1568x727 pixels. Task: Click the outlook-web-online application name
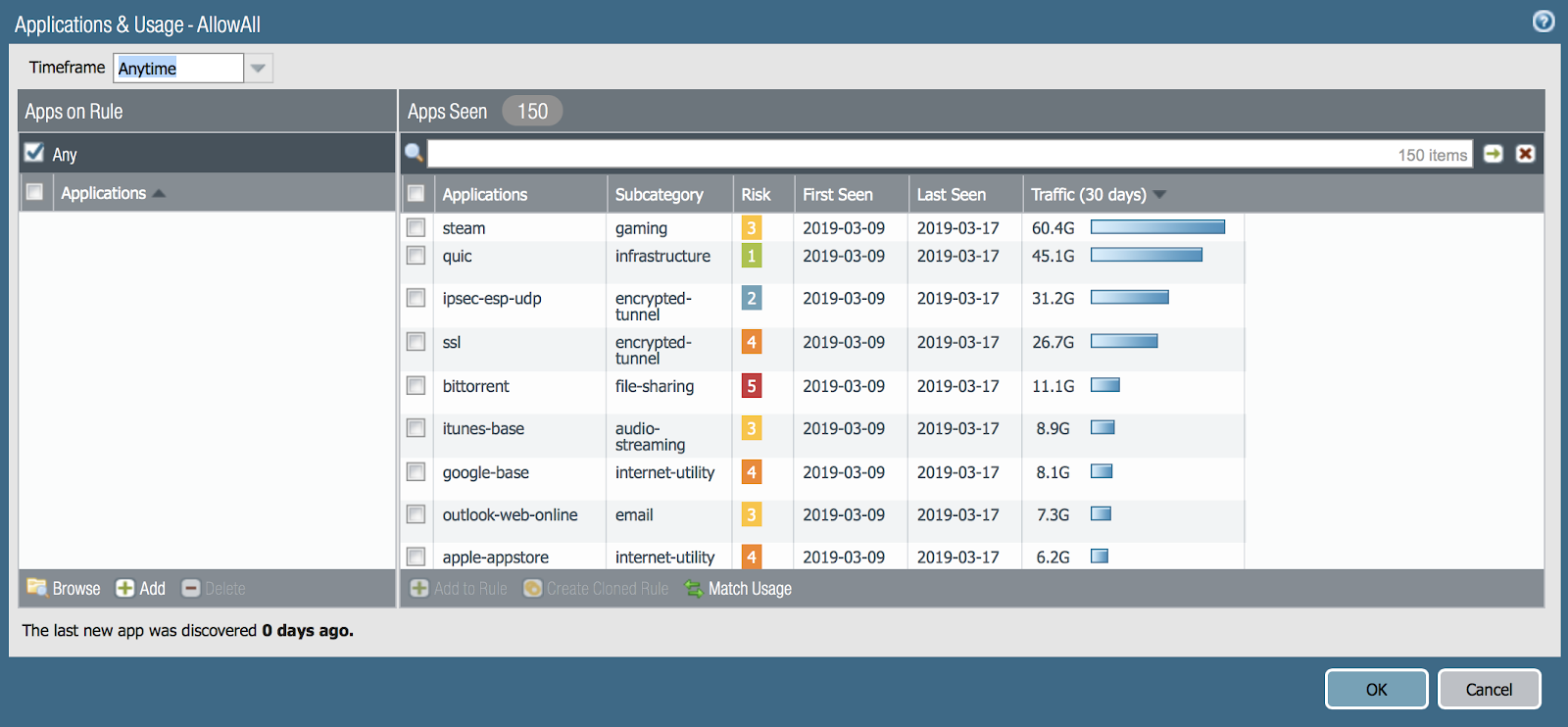point(510,514)
